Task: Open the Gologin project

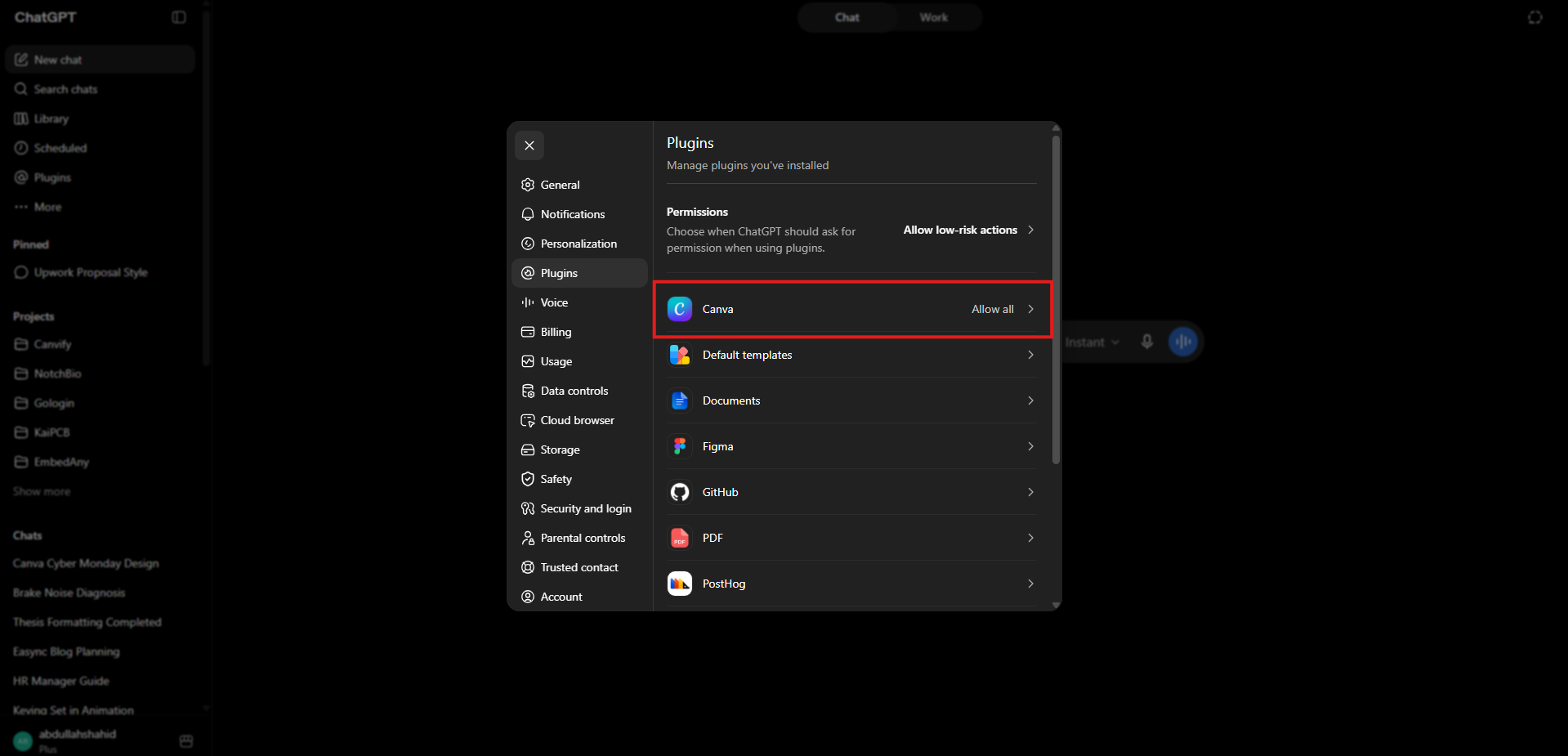Action: [100, 403]
